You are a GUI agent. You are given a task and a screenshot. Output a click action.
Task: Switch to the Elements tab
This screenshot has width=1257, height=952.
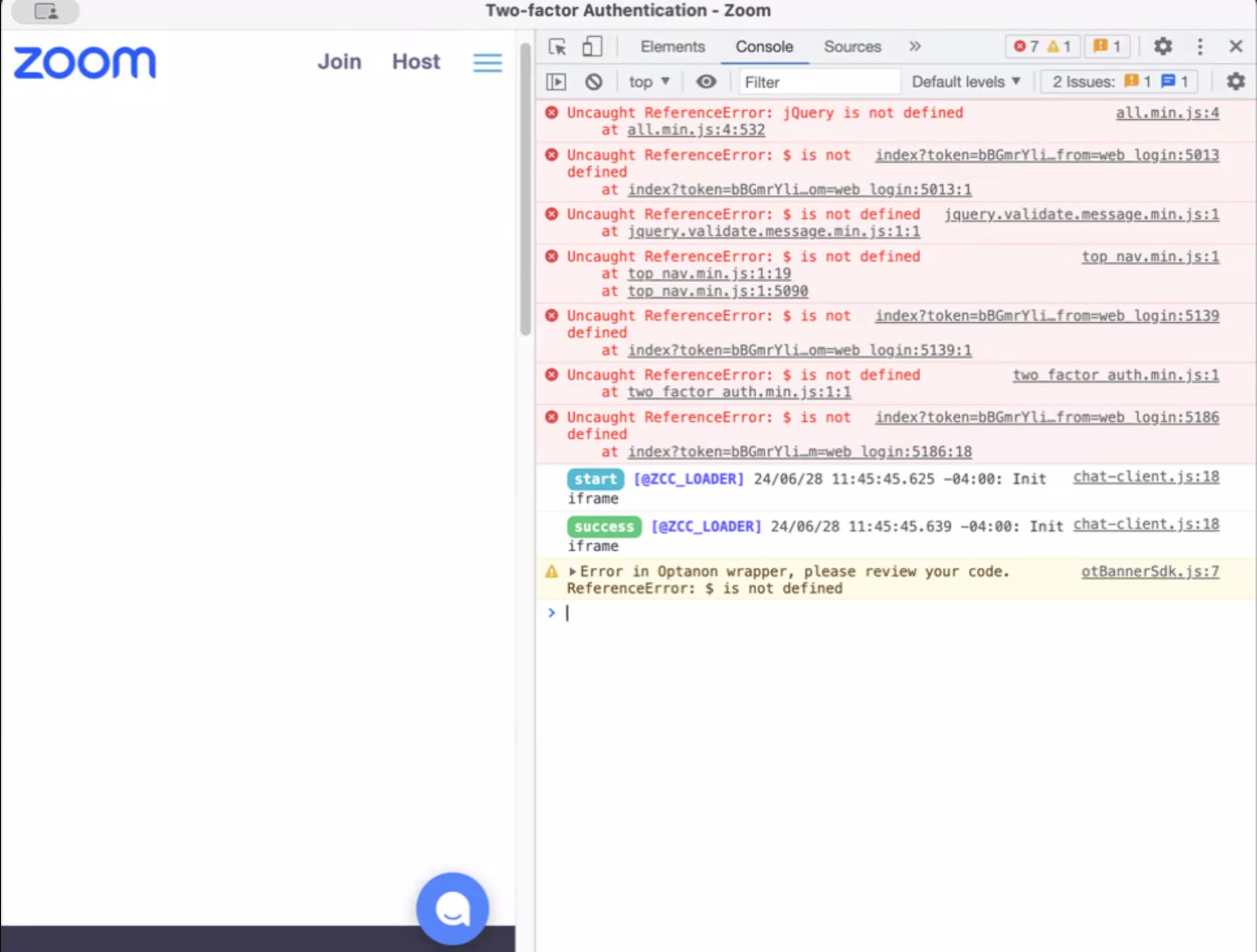click(672, 46)
